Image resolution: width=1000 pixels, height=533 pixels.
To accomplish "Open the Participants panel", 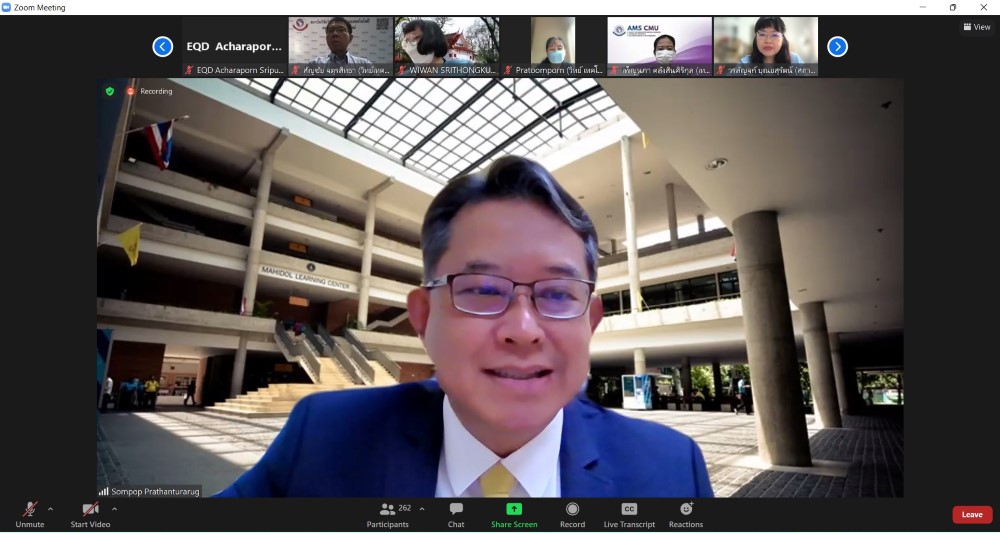I will (388, 513).
